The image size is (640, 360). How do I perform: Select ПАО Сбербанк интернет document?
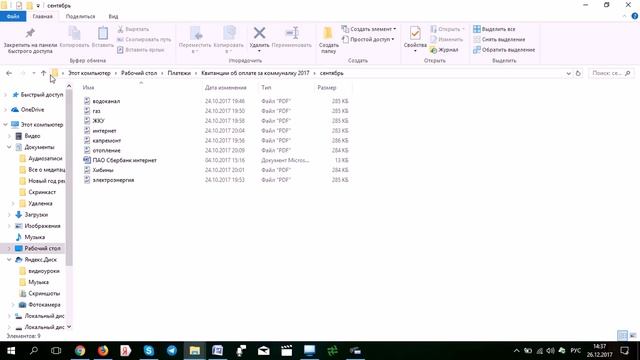tap(124, 160)
